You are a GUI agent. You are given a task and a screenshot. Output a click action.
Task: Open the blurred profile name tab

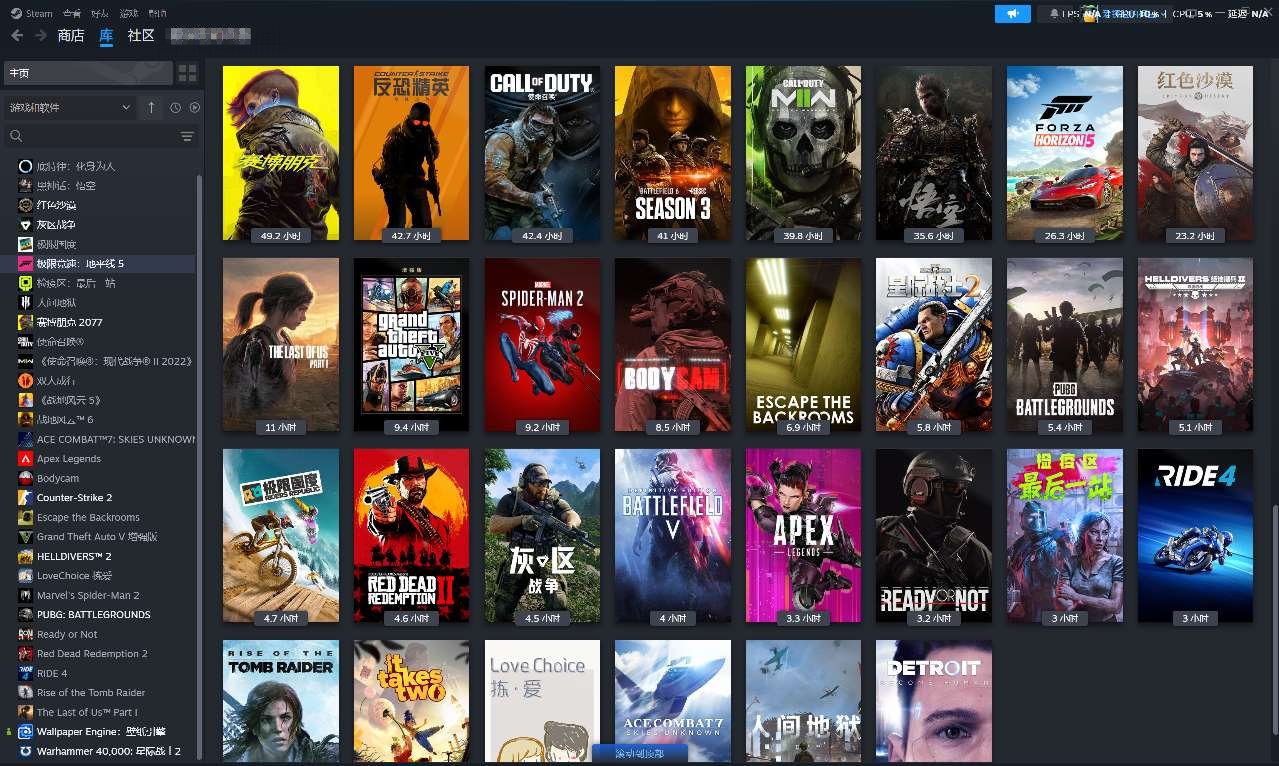point(209,35)
